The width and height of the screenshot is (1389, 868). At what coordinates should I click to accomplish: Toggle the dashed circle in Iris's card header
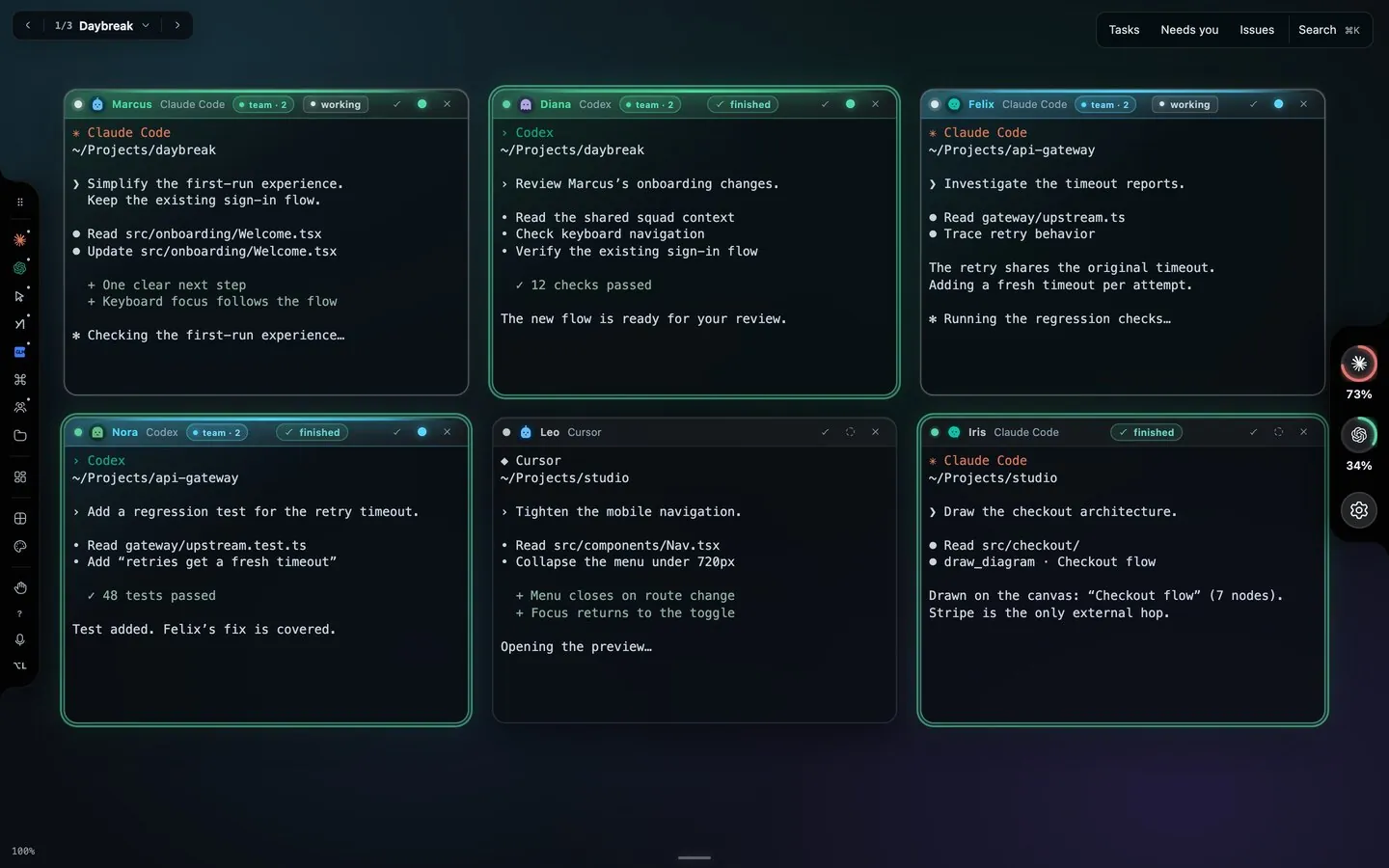click(x=1278, y=432)
